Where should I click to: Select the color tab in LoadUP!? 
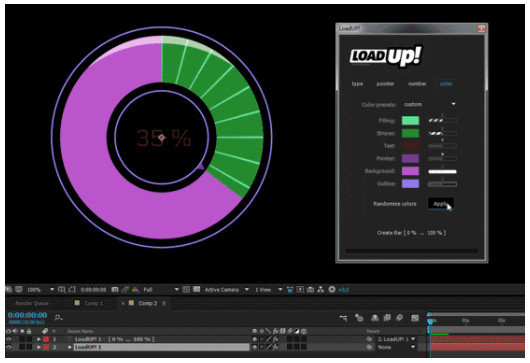click(446, 83)
